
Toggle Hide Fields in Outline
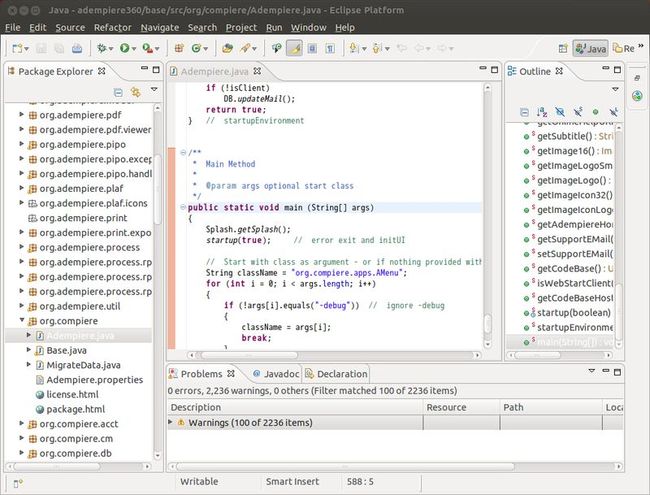pos(560,112)
